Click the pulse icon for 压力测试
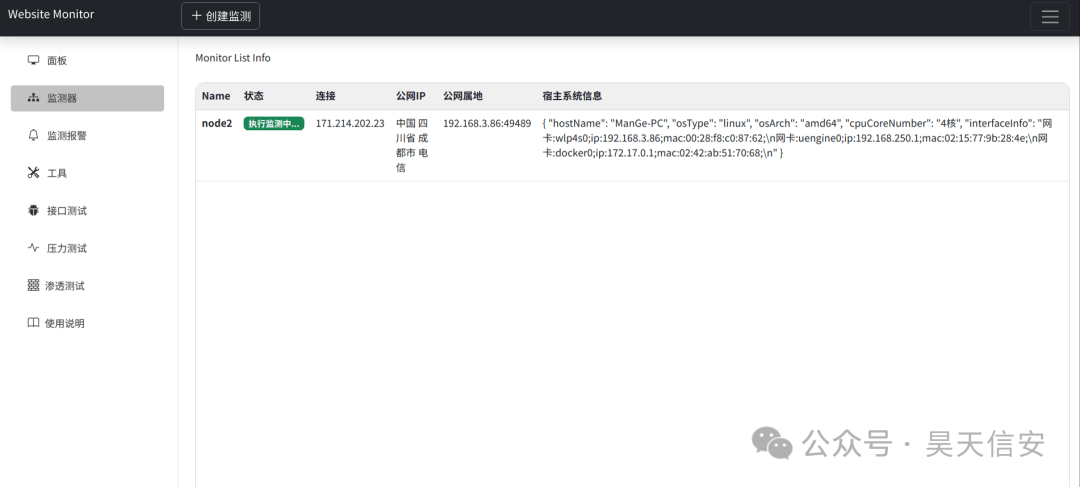This screenshot has width=1080, height=487. pyautogui.click(x=33, y=248)
